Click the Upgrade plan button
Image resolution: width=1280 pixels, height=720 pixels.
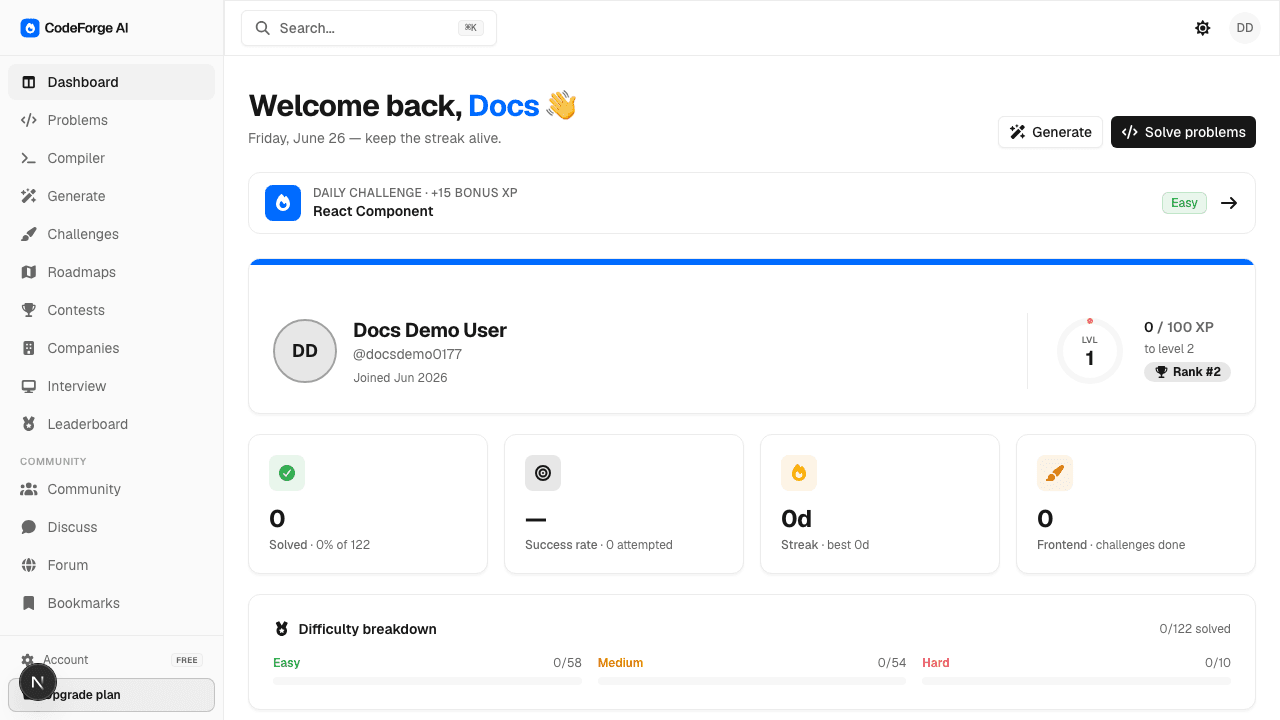[111, 695]
